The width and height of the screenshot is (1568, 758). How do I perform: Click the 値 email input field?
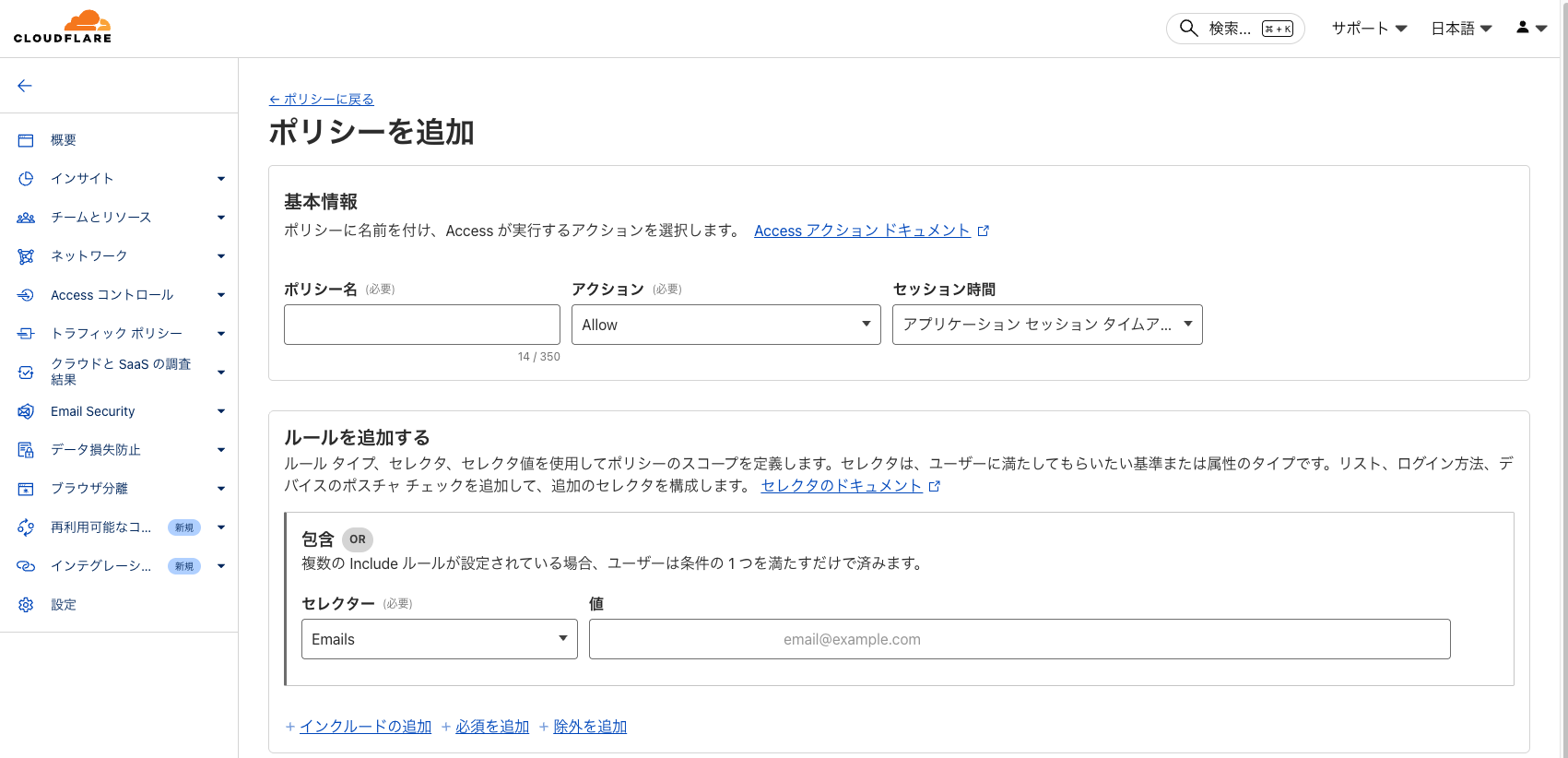coord(1020,639)
